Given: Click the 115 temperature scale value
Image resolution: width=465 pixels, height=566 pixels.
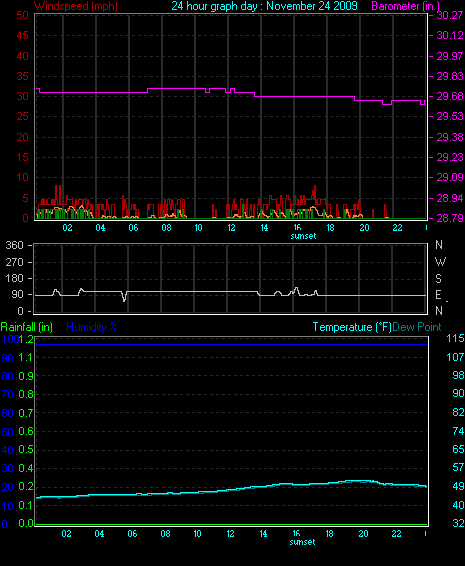Looking at the screenshot, I should pyautogui.click(x=455, y=338).
